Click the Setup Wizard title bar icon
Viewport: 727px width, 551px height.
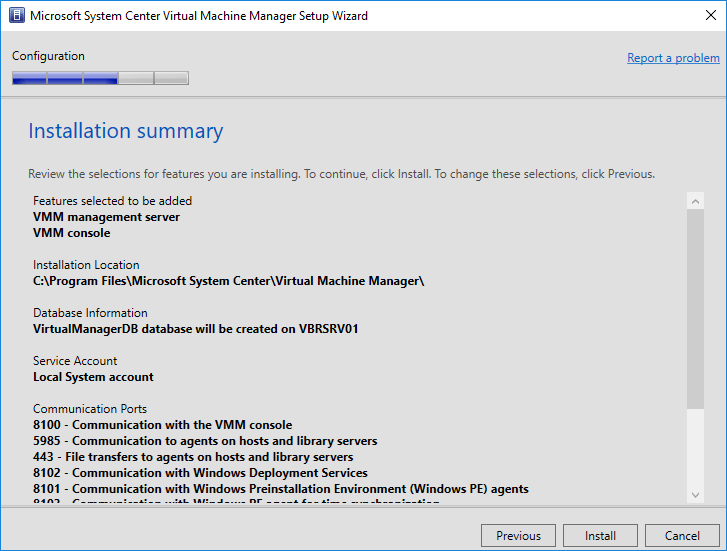tap(17, 15)
